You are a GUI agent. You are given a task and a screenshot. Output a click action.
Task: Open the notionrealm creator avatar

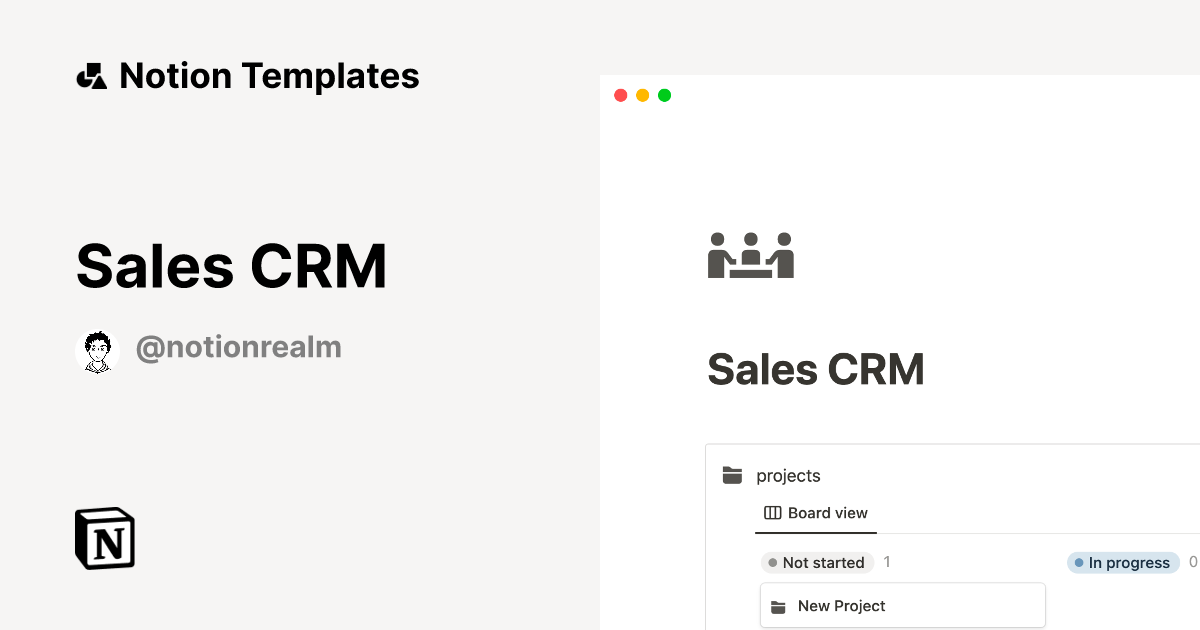pos(97,351)
